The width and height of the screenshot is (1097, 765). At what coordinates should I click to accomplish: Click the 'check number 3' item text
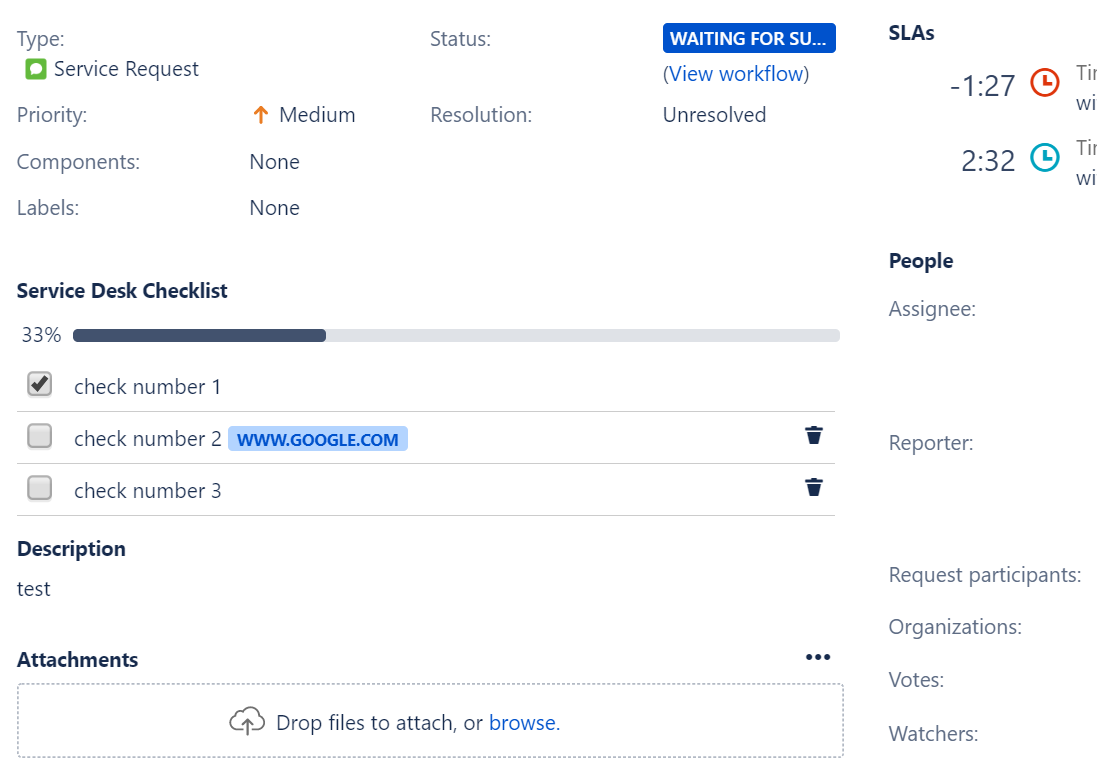pyautogui.click(x=148, y=491)
